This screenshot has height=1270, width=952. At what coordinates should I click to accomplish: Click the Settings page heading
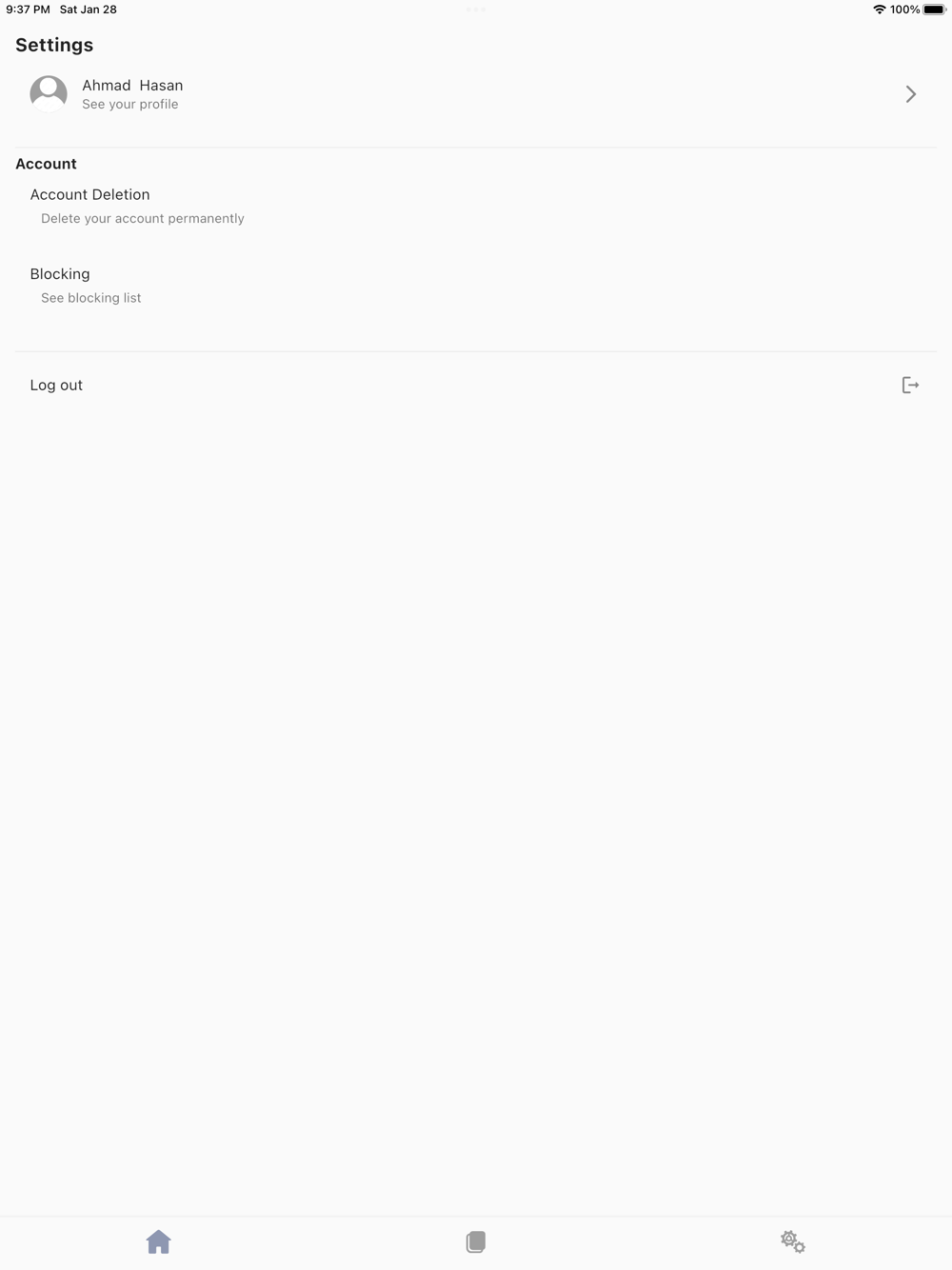click(x=54, y=45)
